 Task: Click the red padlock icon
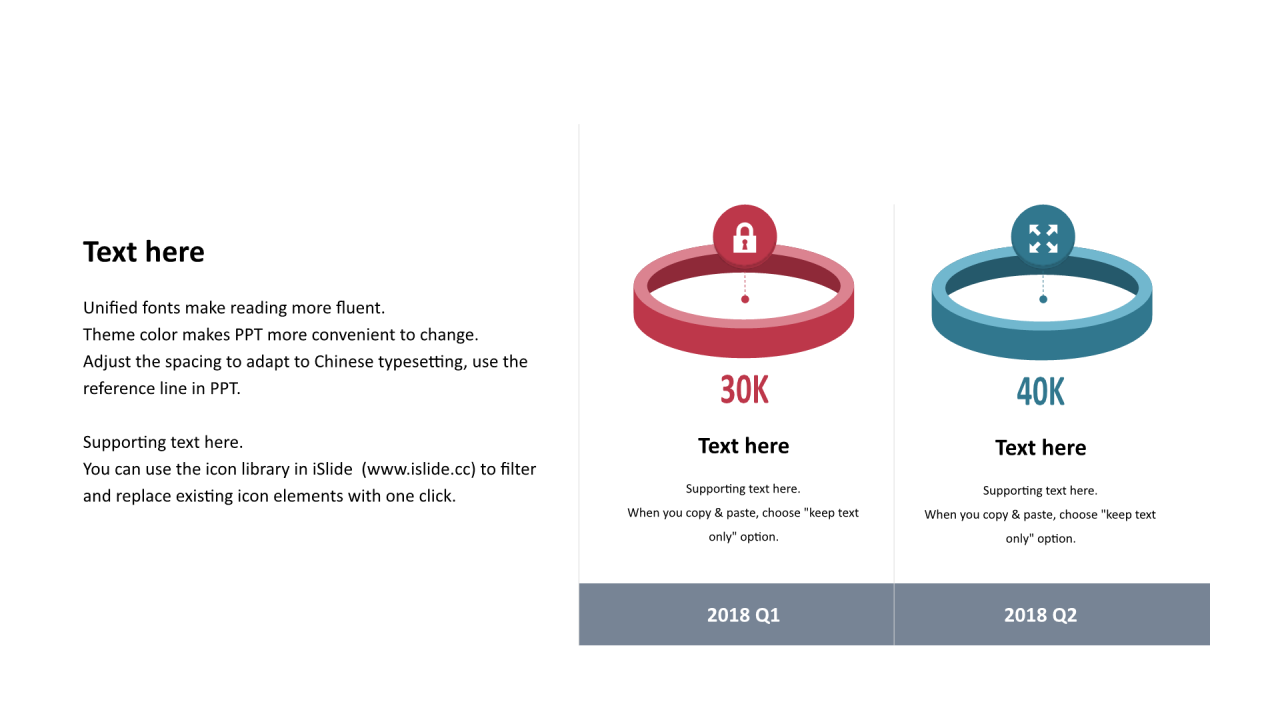744,237
